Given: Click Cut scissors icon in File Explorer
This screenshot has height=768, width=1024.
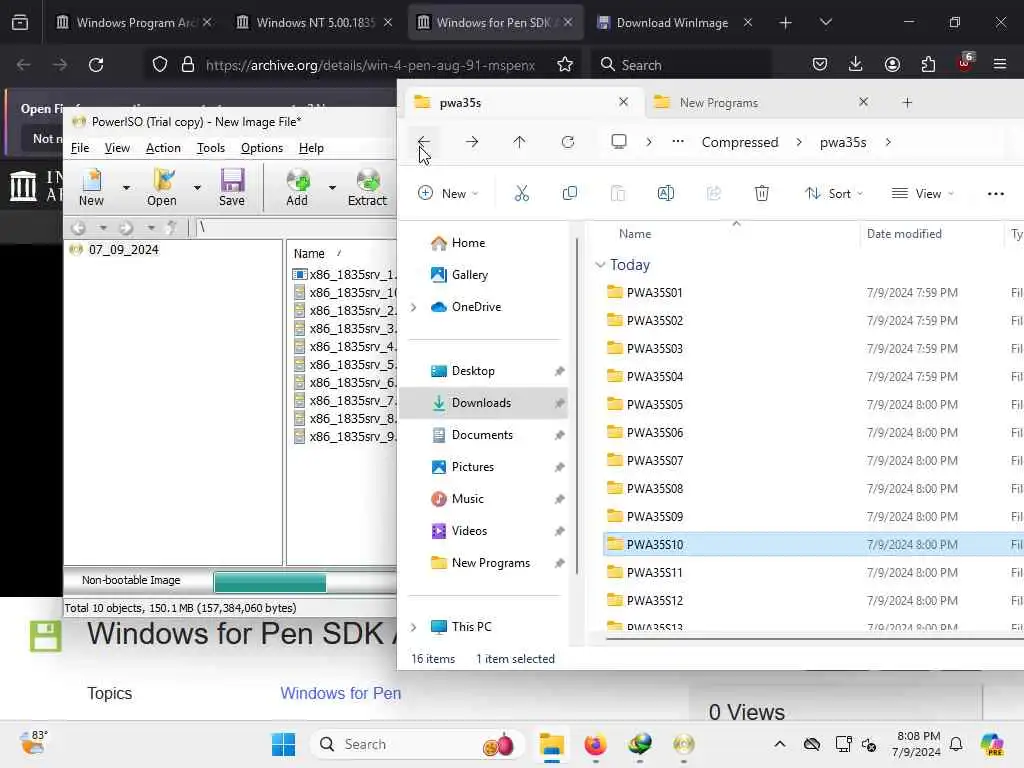Looking at the screenshot, I should (522, 193).
